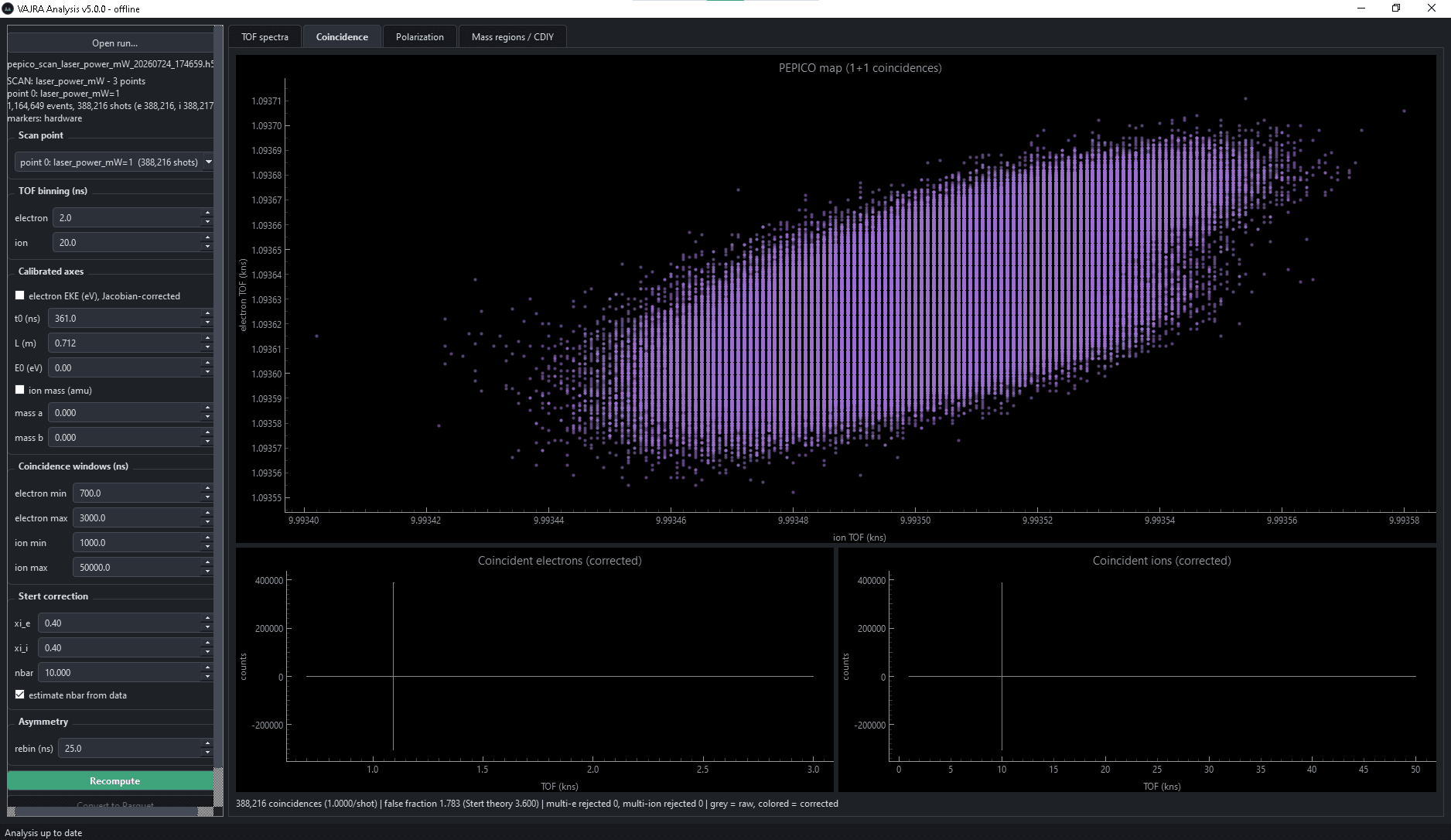Click the electron max window field
The width and height of the screenshot is (1451, 840).
[x=138, y=518]
